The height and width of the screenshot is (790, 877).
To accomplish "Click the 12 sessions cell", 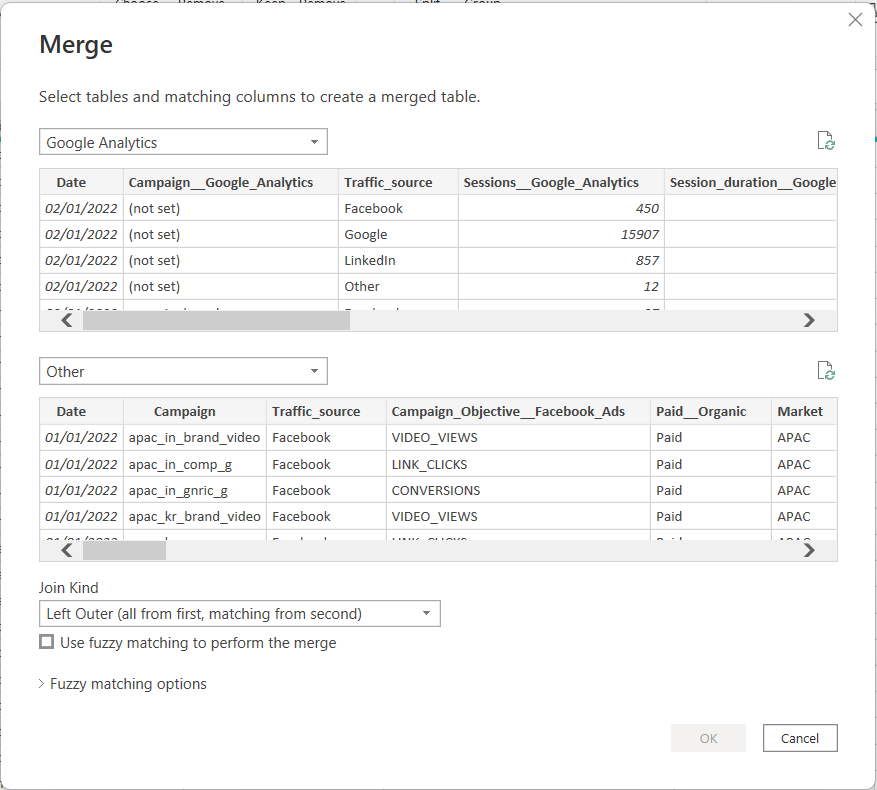I will [561, 286].
